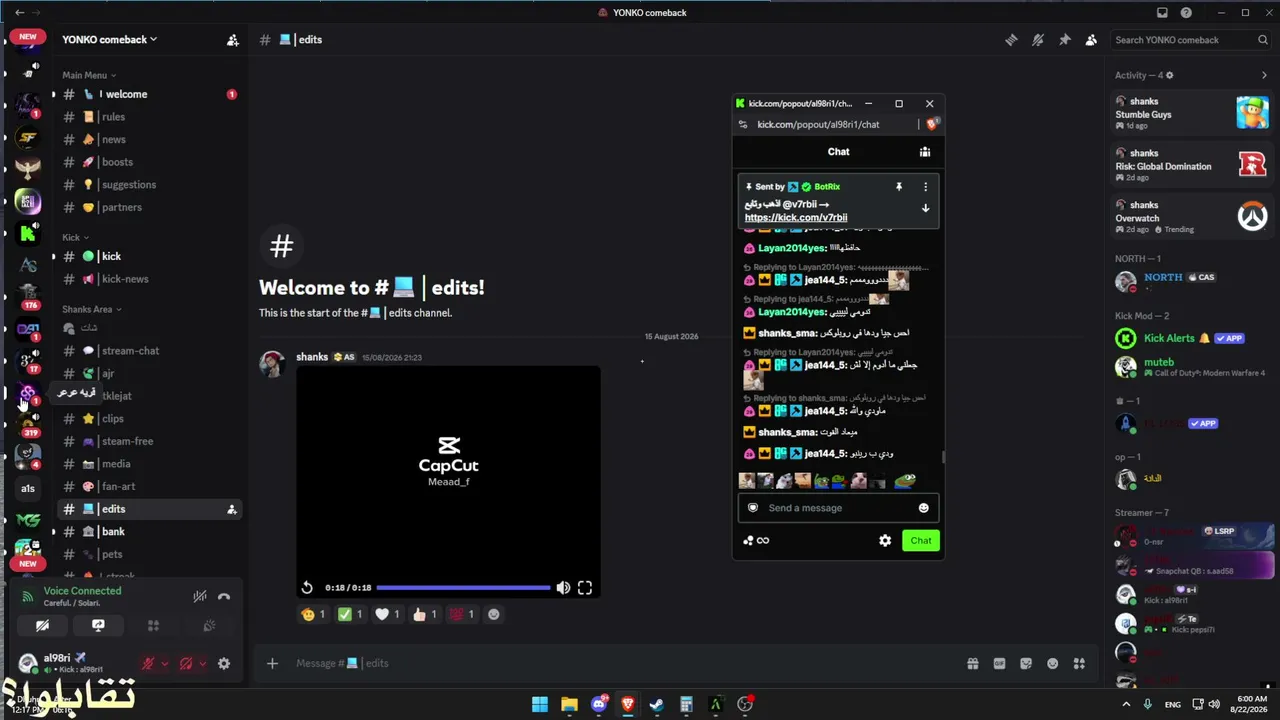
Task: Click the green Chat send button
Action: (x=920, y=541)
